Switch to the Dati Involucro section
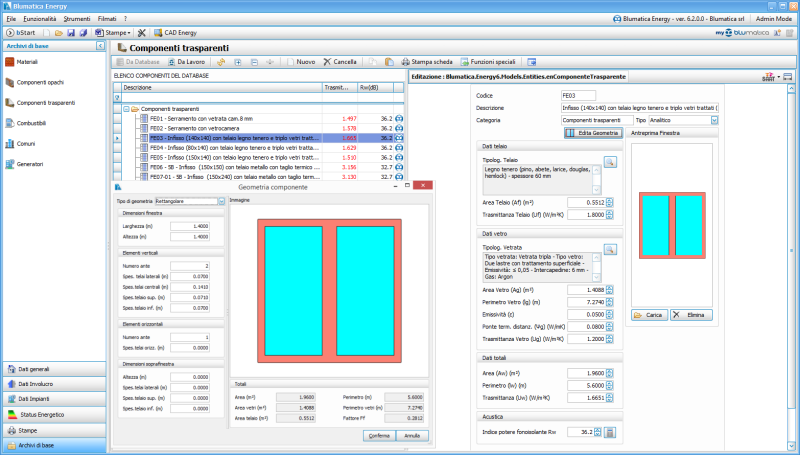Screen dimensions: 800x455 coord(54,384)
